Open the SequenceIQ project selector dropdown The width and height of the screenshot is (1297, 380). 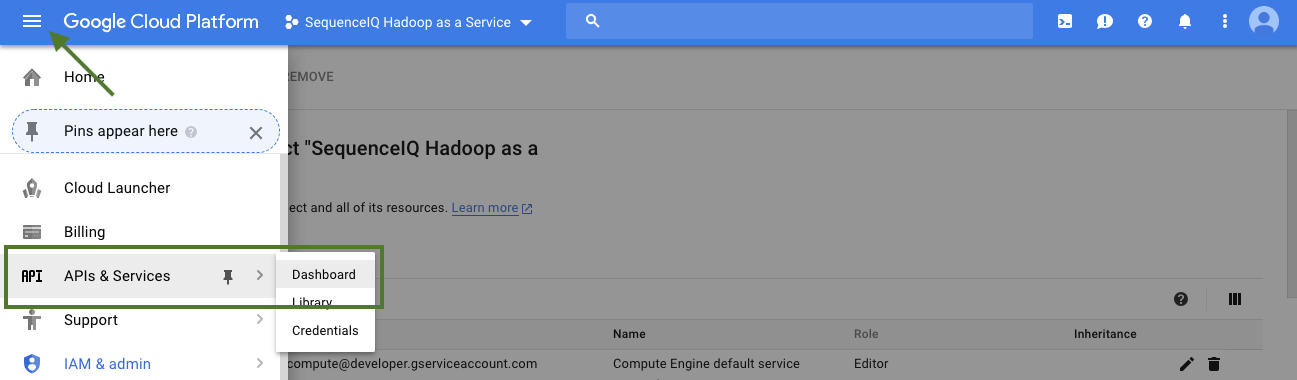click(x=409, y=22)
